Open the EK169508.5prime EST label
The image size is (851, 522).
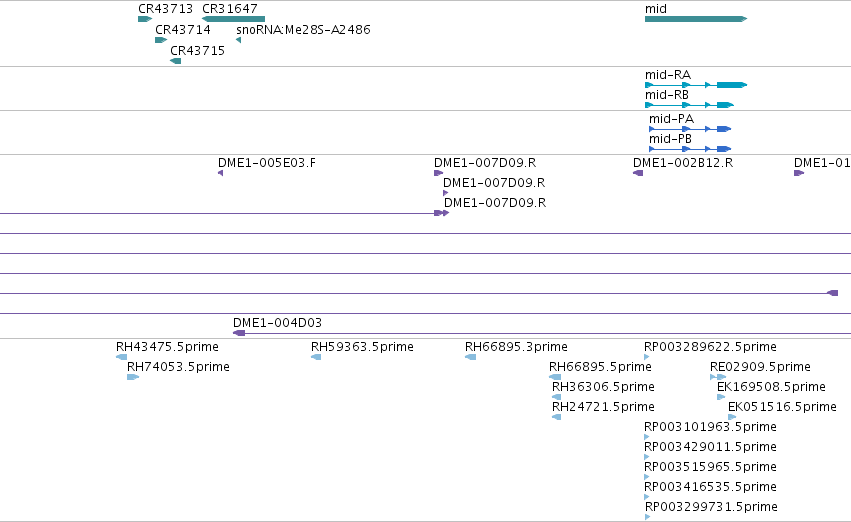click(771, 387)
